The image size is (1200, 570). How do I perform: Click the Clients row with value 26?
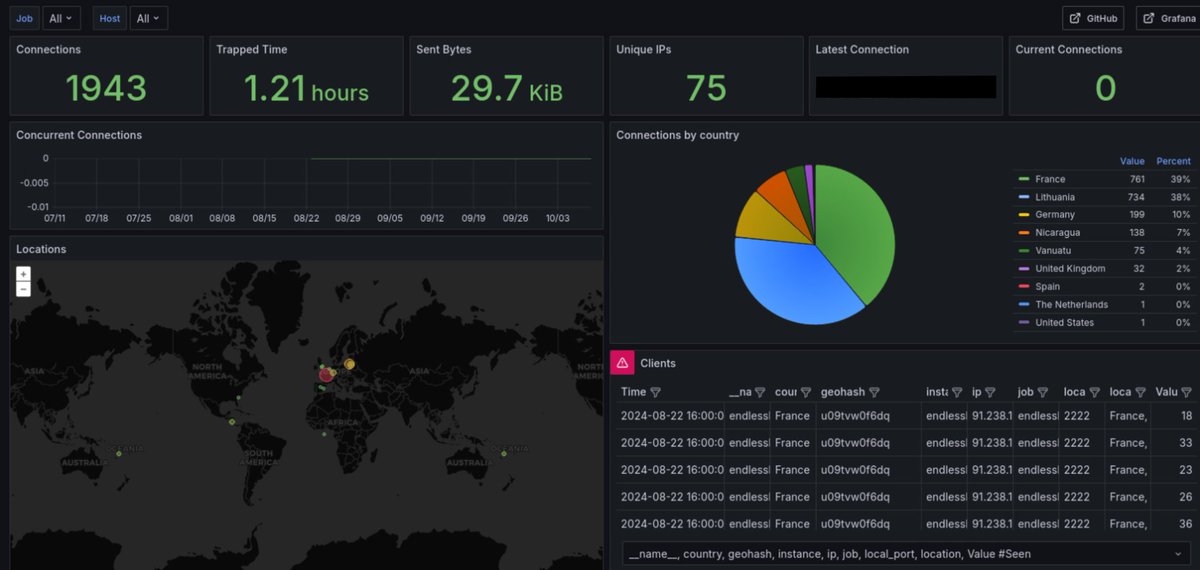coord(905,497)
